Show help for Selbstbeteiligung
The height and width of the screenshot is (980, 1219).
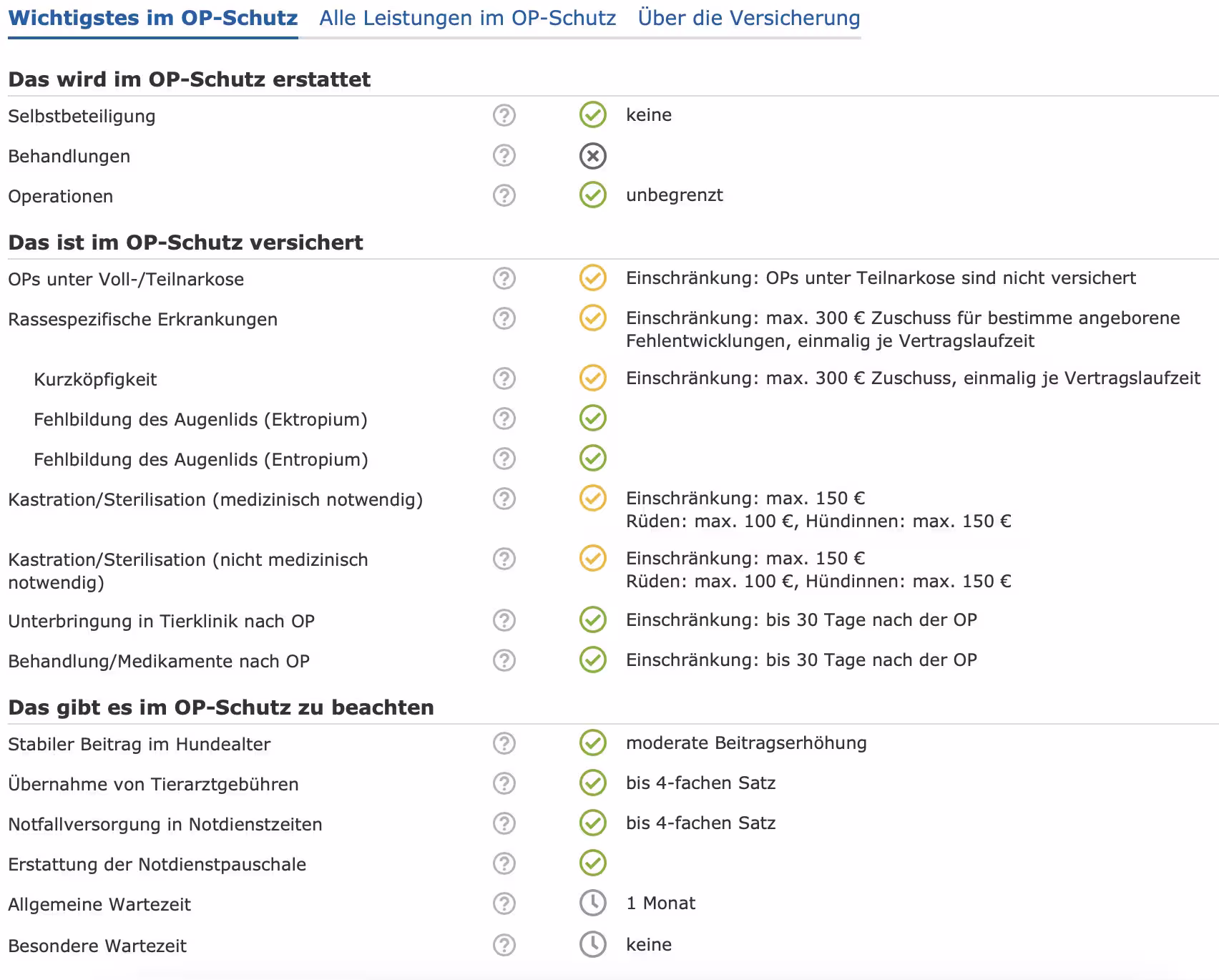(504, 115)
